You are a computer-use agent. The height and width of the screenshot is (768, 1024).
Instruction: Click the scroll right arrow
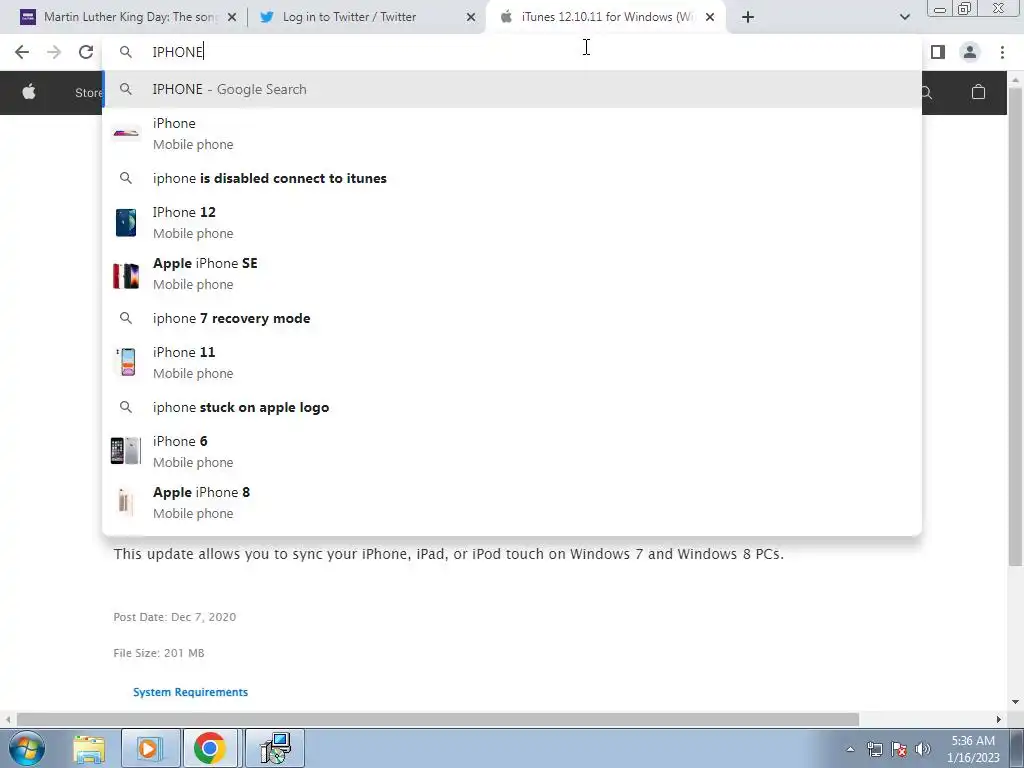click(x=999, y=719)
